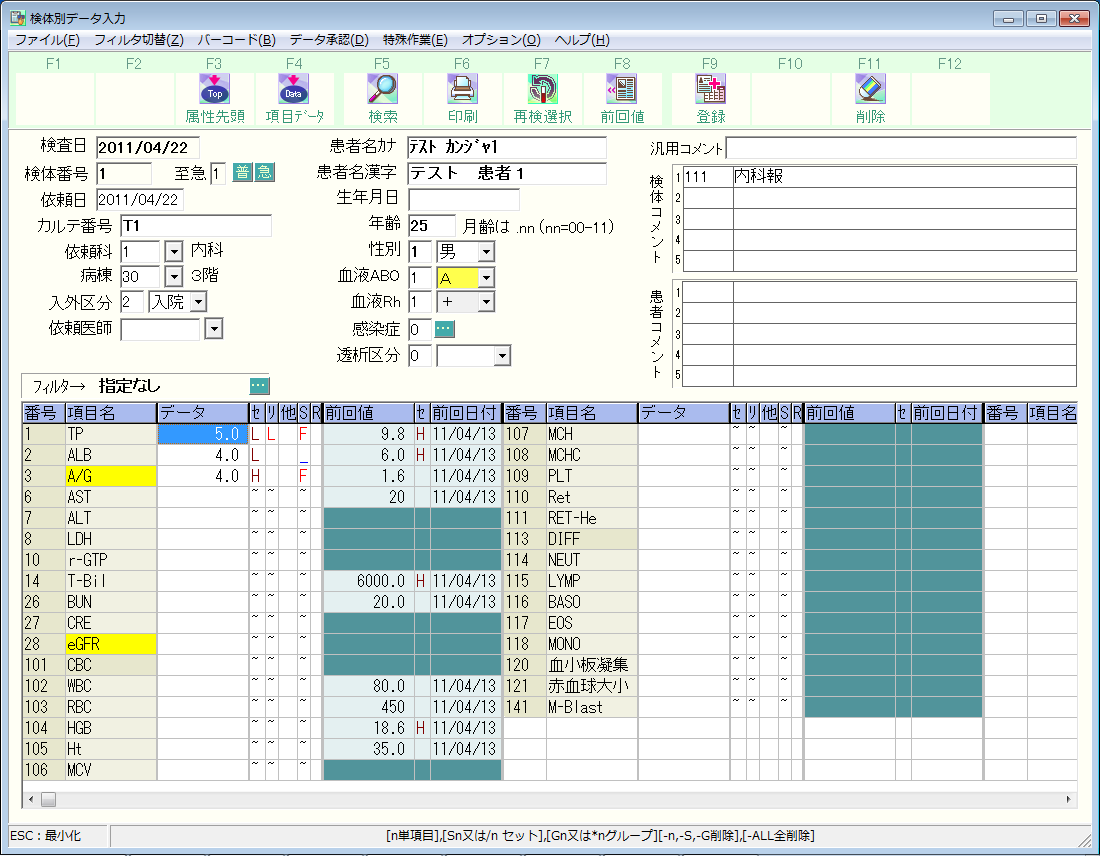Image resolution: width=1100 pixels, height=856 pixels.
Task: Open the フィルタ切替(Z) menu
Action: click(139, 40)
